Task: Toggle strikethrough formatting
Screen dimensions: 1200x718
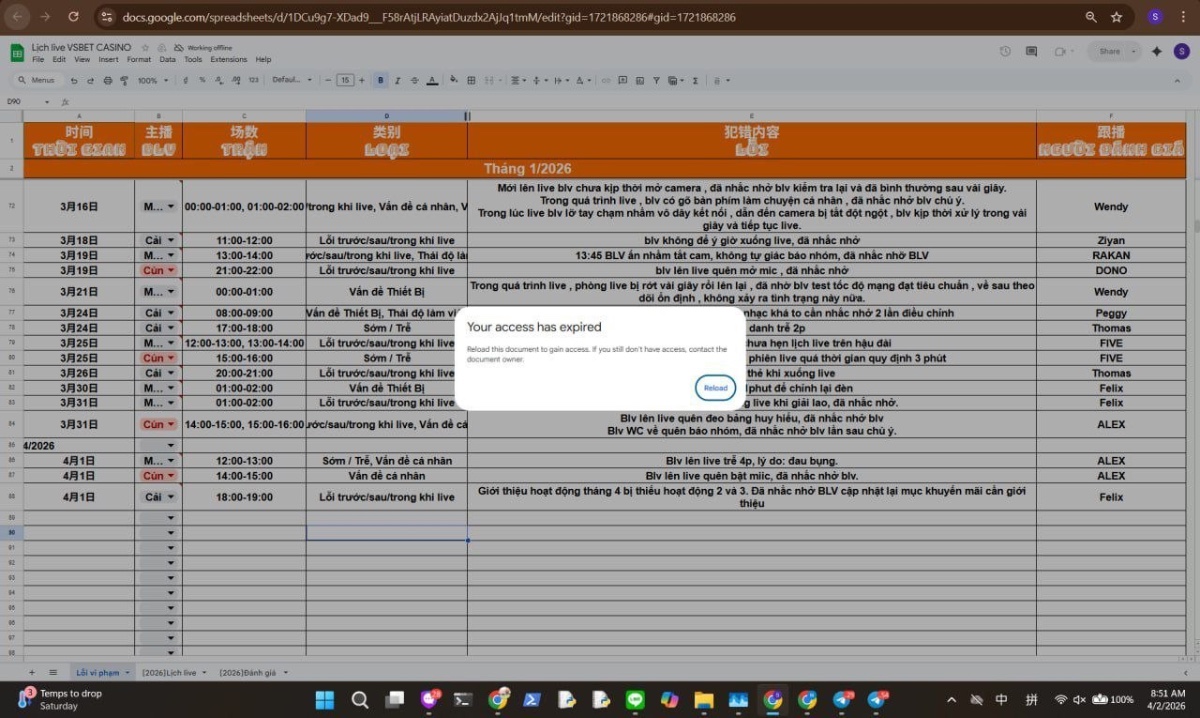Action: tap(414, 80)
